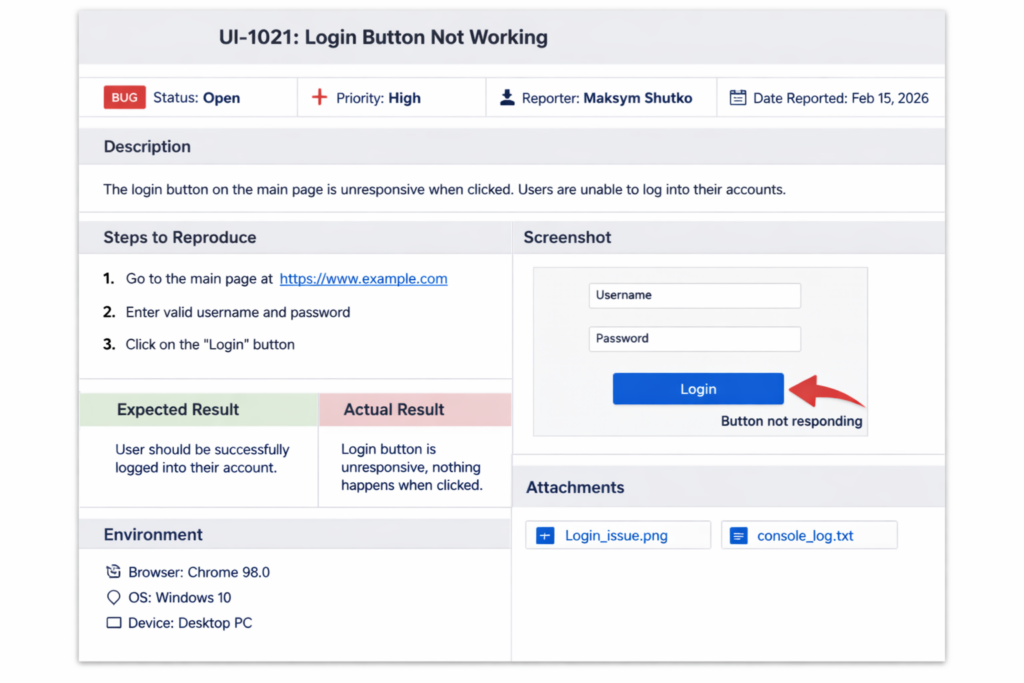Open the Login_issue.png attachment

point(618,535)
